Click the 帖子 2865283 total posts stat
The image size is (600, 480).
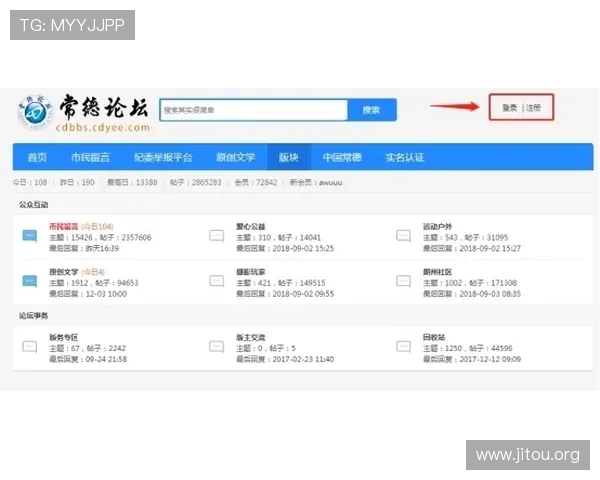pos(196,183)
